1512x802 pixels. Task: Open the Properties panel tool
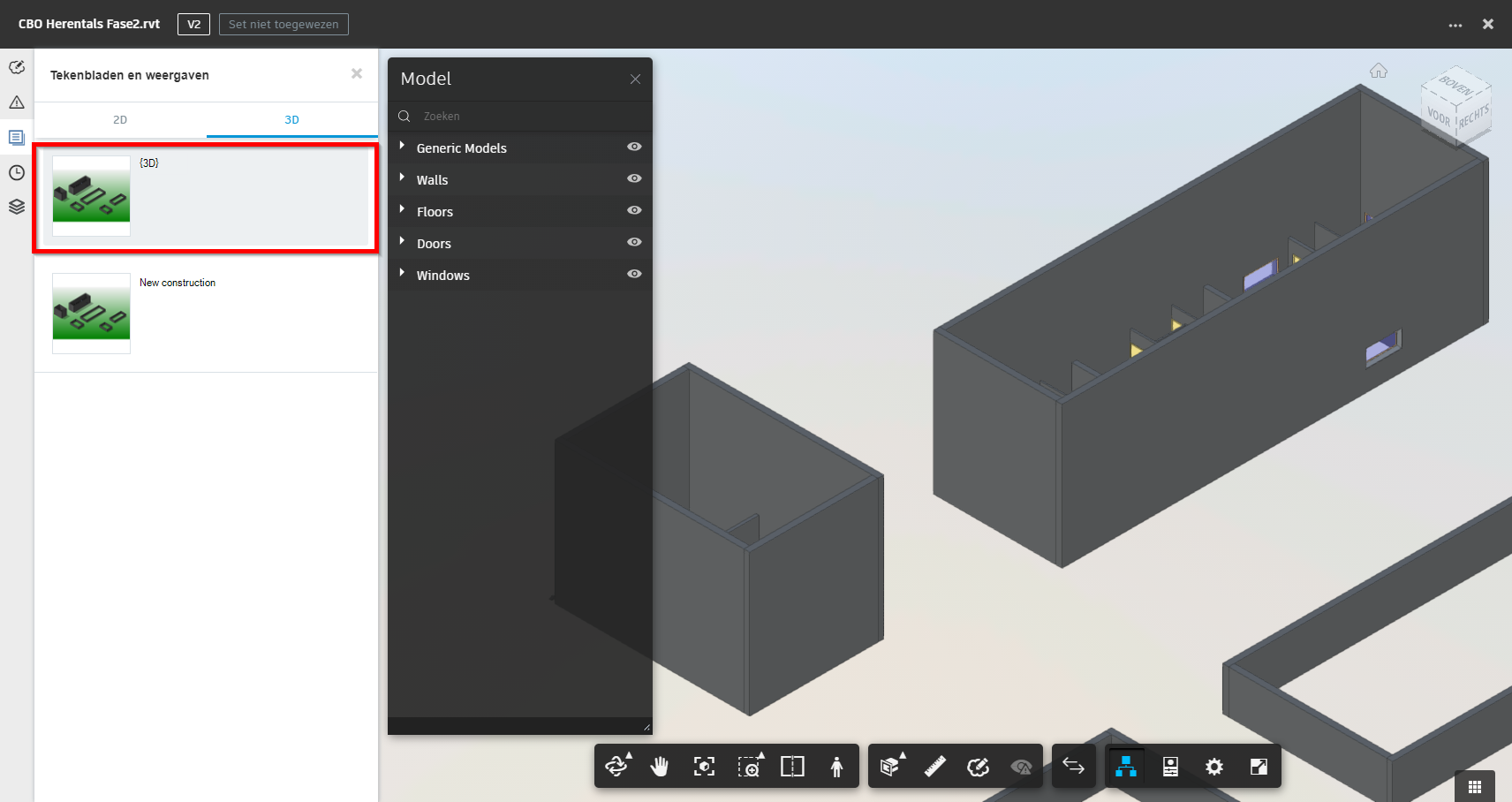pos(1170,767)
